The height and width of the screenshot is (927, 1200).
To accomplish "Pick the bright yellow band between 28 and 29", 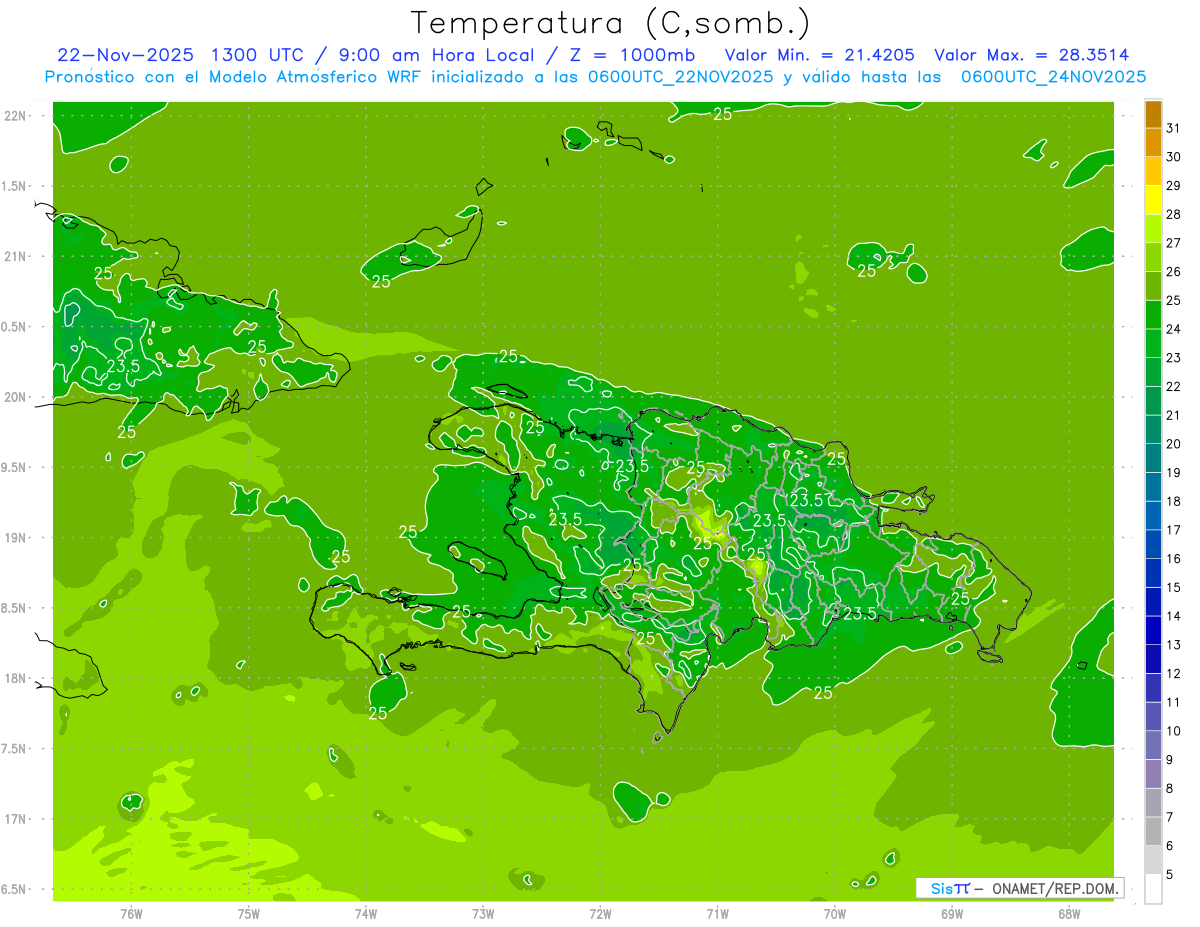I will pyautogui.click(x=1153, y=200).
